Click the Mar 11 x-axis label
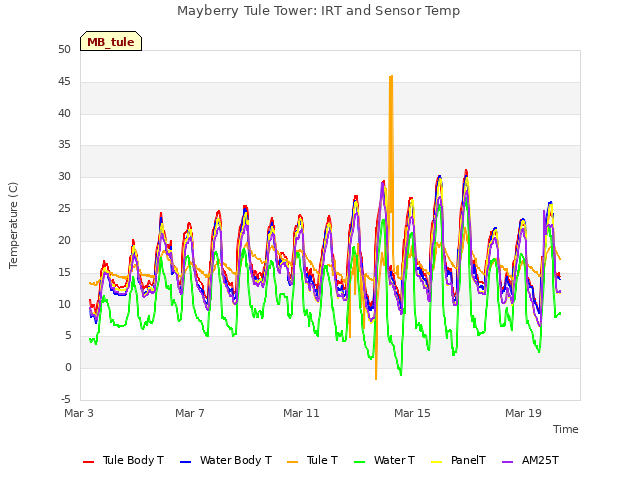This screenshot has height=480, width=640. 301,413
